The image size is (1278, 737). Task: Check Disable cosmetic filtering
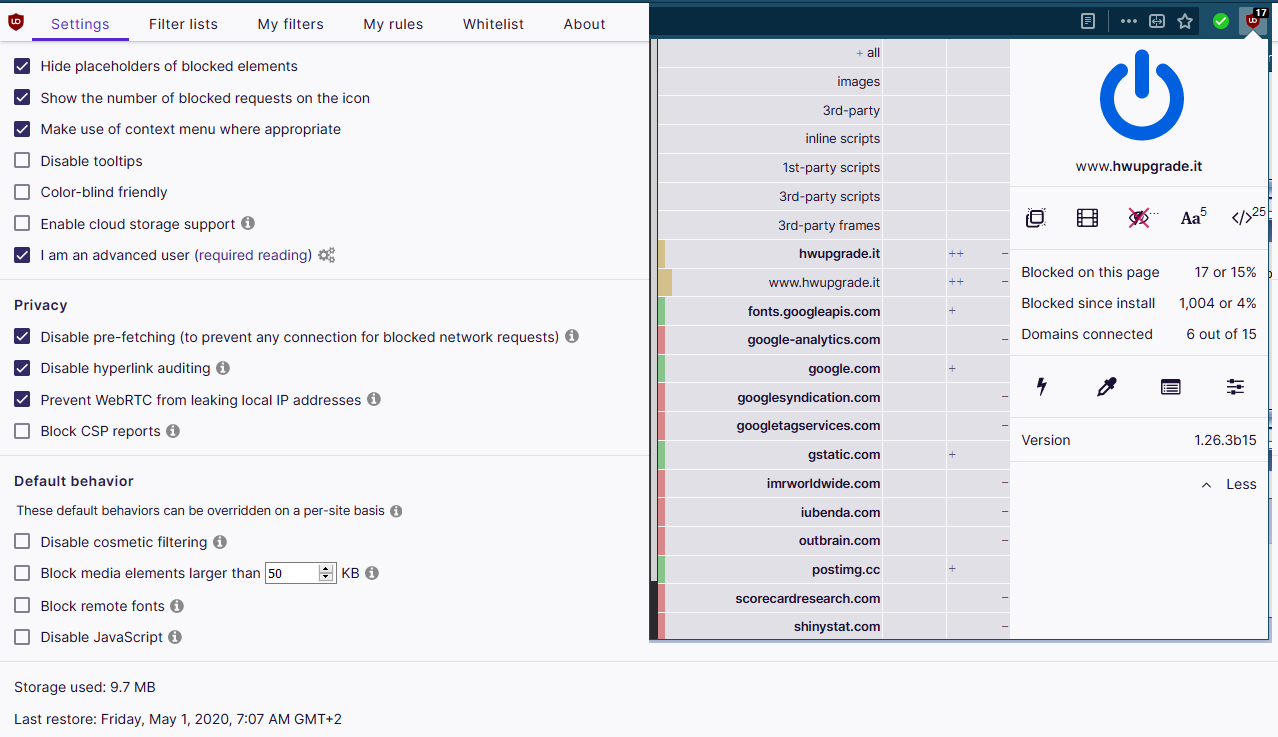pos(22,542)
